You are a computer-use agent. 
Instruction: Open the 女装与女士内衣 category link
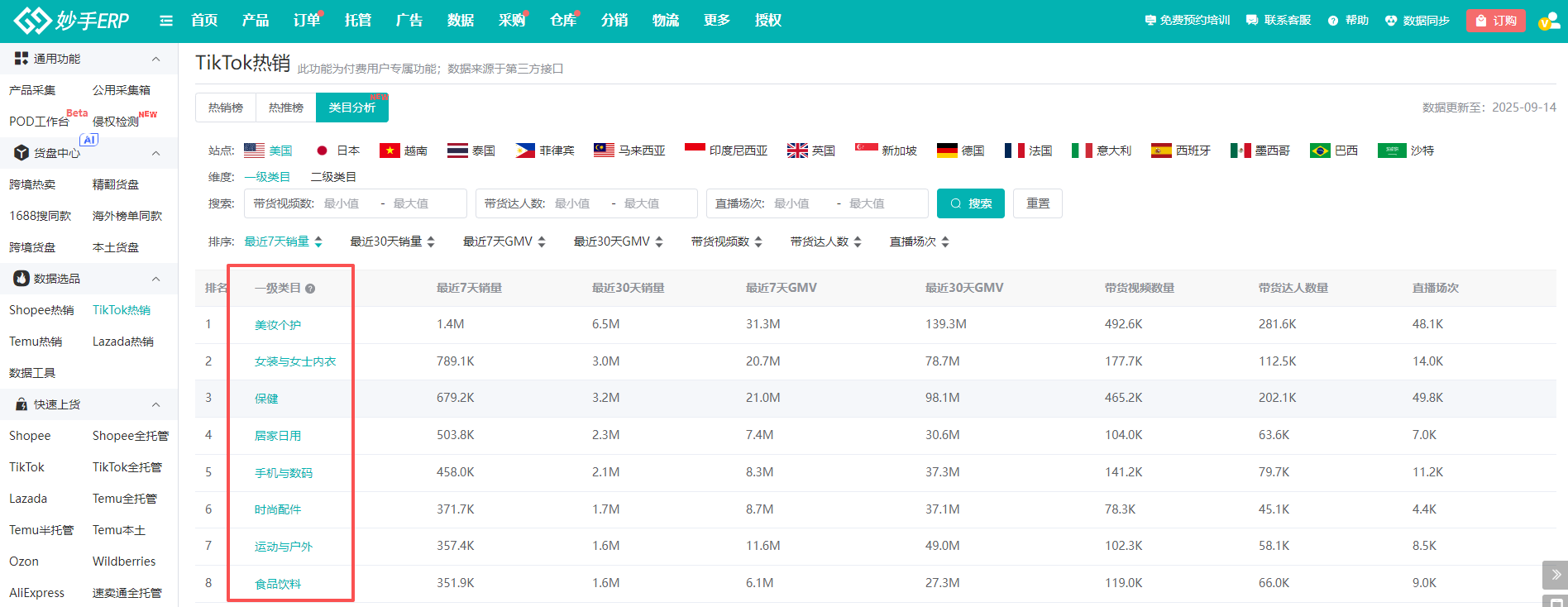tap(295, 361)
